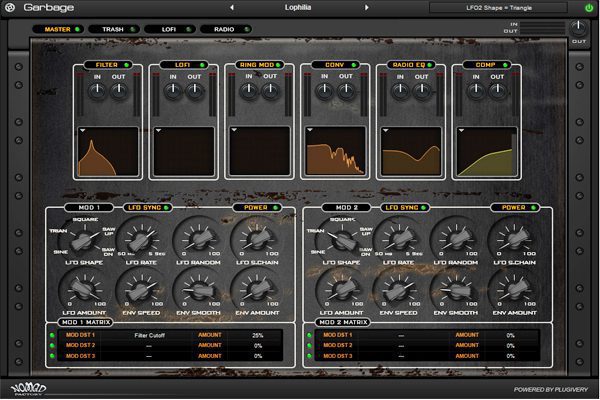Viewport: 600px width, 400px height.
Task: Click MOD 2 ENV AMOUNT knob
Action: click(x=514, y=290)
